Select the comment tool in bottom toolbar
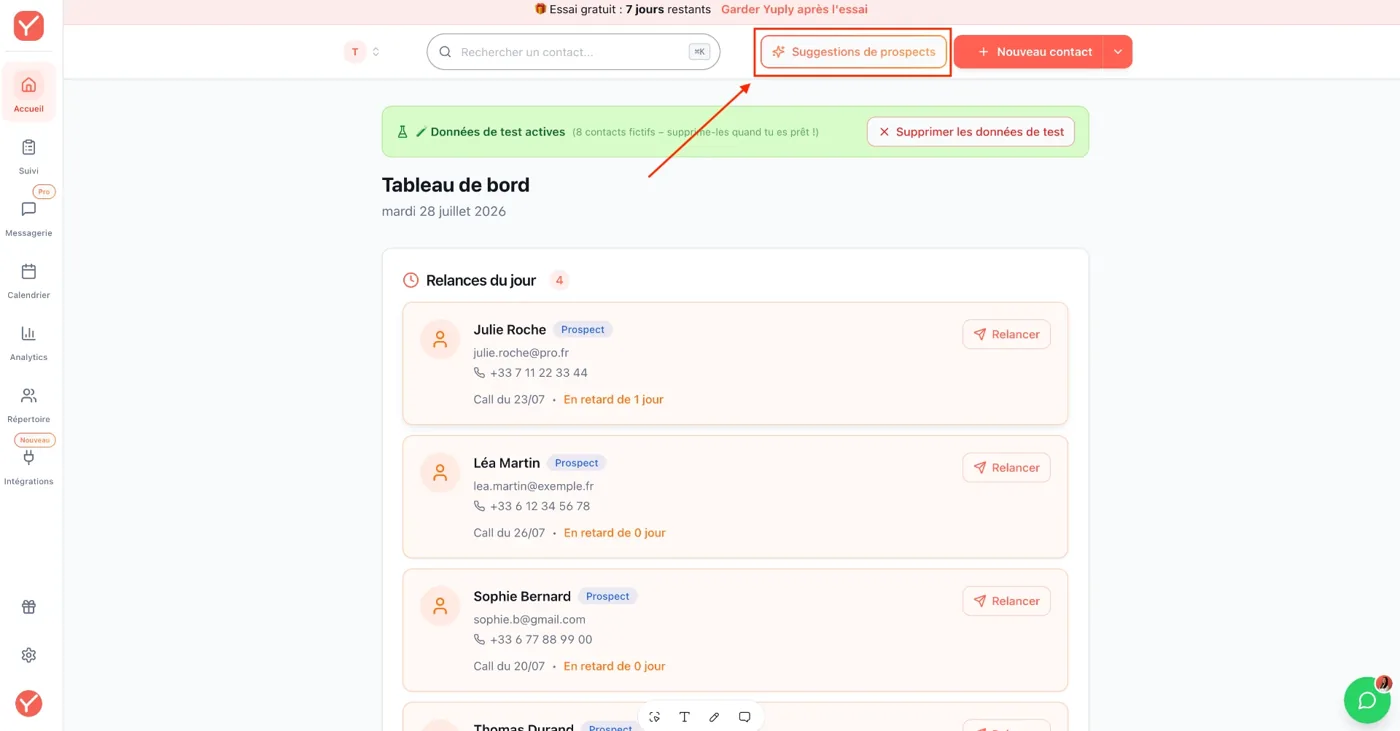Viewport: 1400px width, 731px height. click(x=744, y=717)
